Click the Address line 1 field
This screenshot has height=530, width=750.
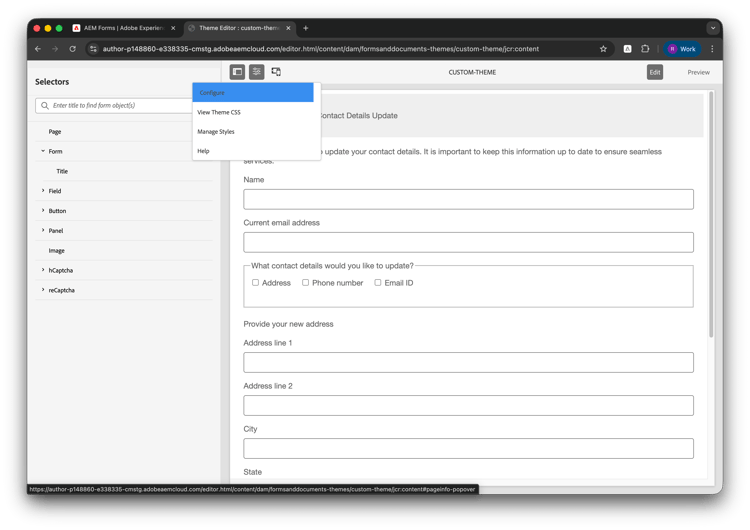pyautogui.click(x=468, y=362)
